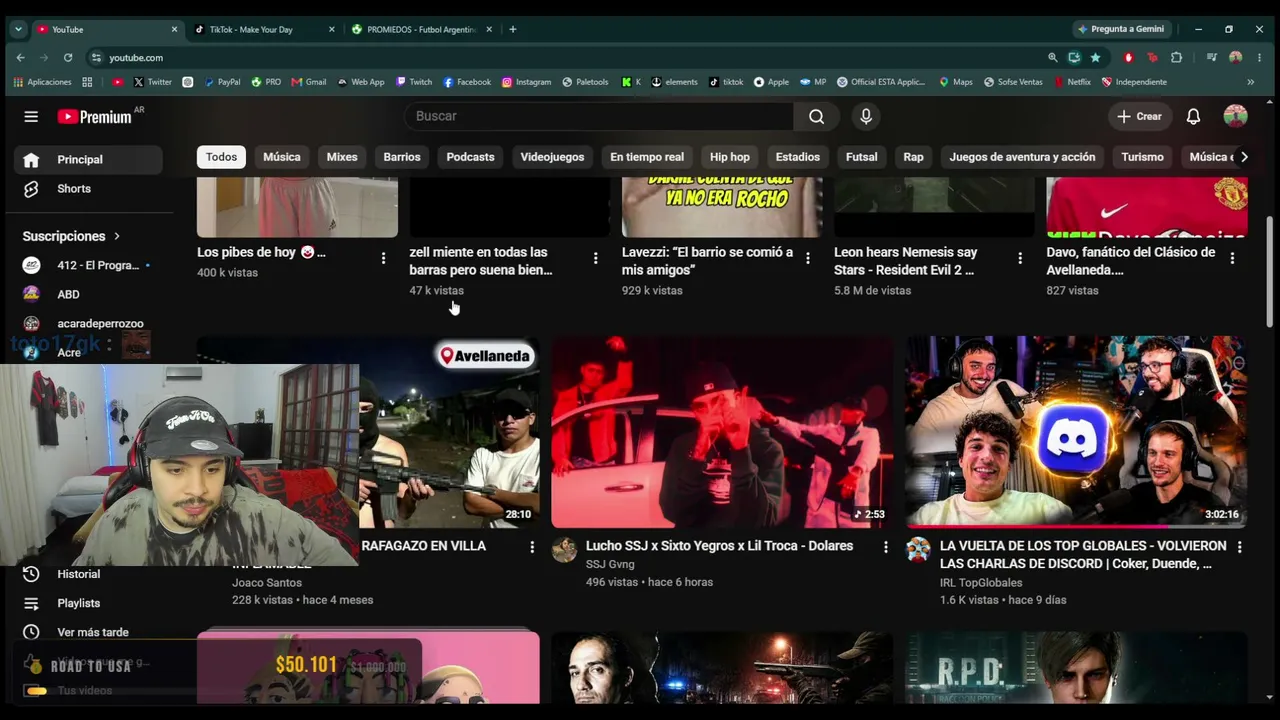Close the TikTok tab
This screenshot has width=1280, height=720.
point(332,30)
